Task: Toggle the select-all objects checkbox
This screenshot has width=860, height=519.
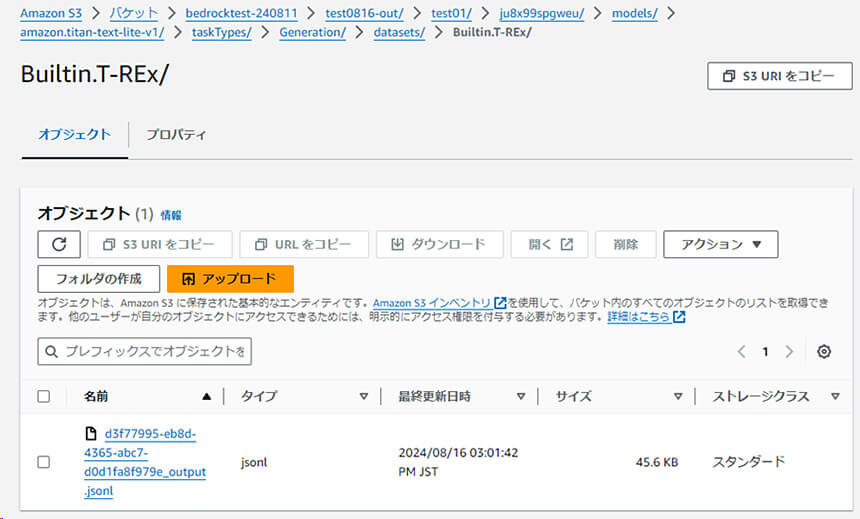Action: coord(44,397)
